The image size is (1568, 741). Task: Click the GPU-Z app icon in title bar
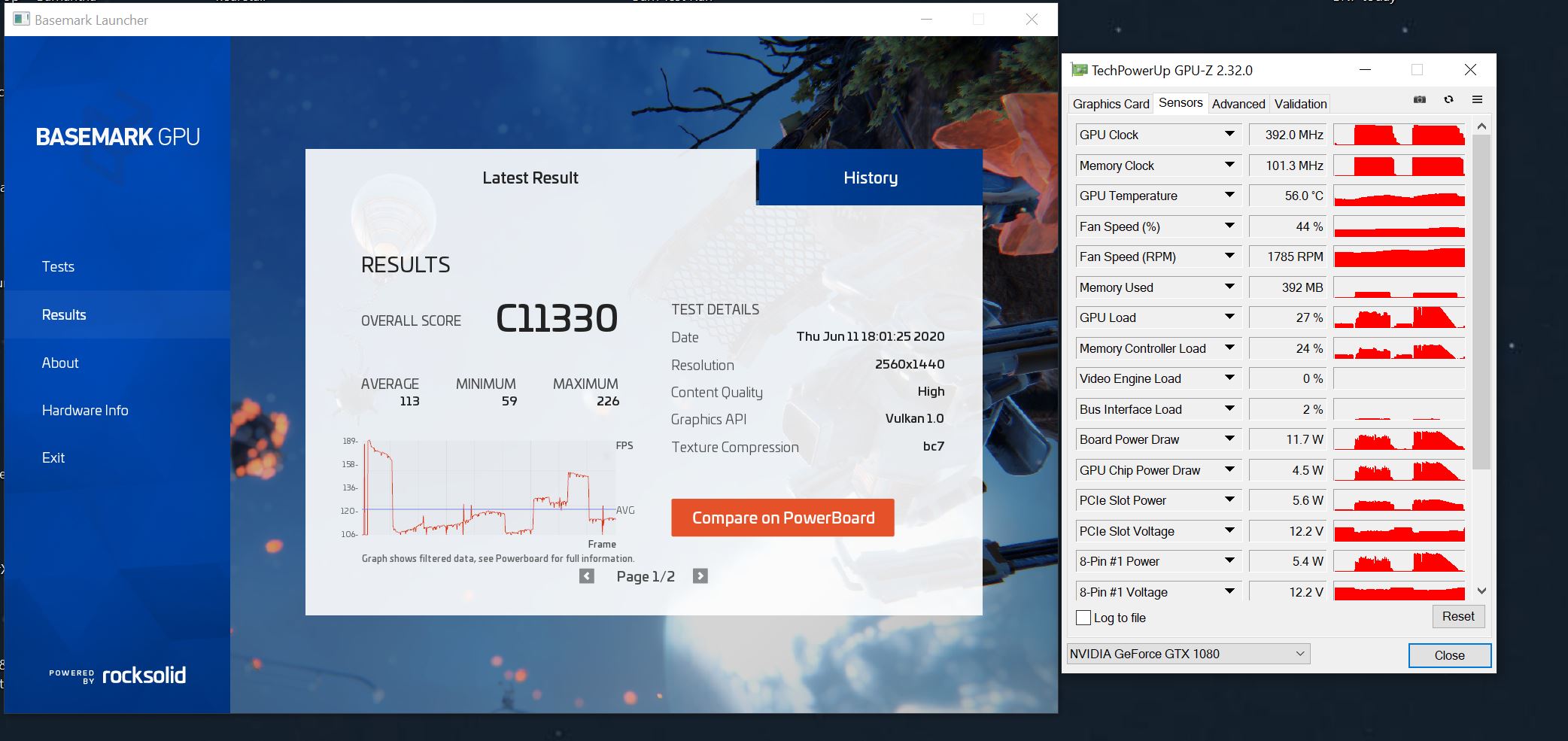1079,70
